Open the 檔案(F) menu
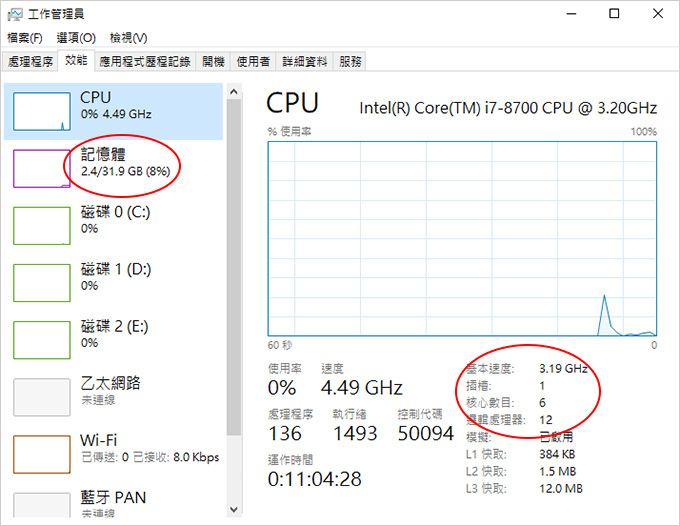Viewport: 680px width, 526px height. pyautogui.click(x=25, y=38)
